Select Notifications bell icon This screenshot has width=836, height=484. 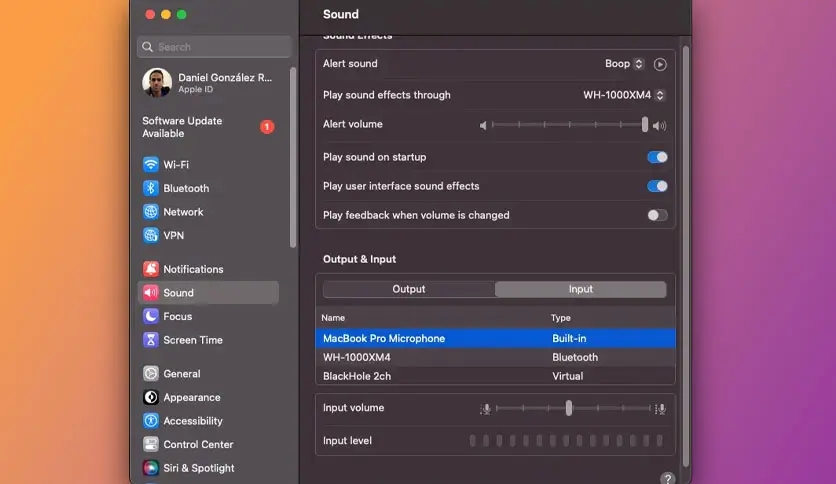coord(151,269)
